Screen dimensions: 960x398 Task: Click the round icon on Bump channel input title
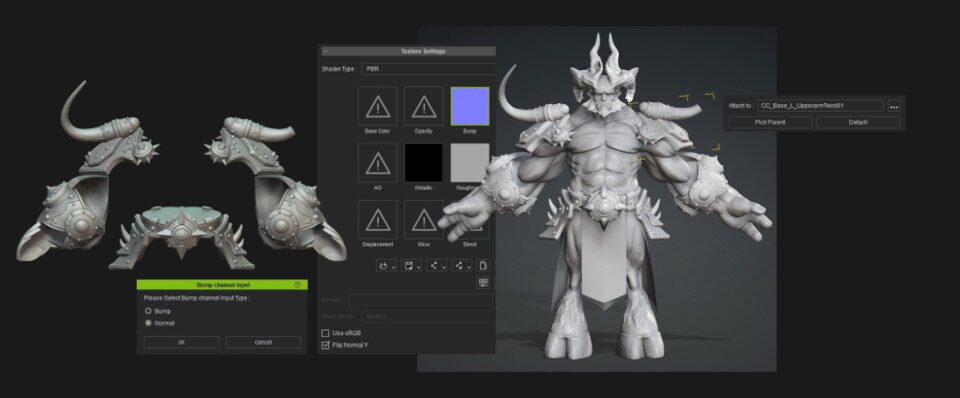[x=298, y=285]
